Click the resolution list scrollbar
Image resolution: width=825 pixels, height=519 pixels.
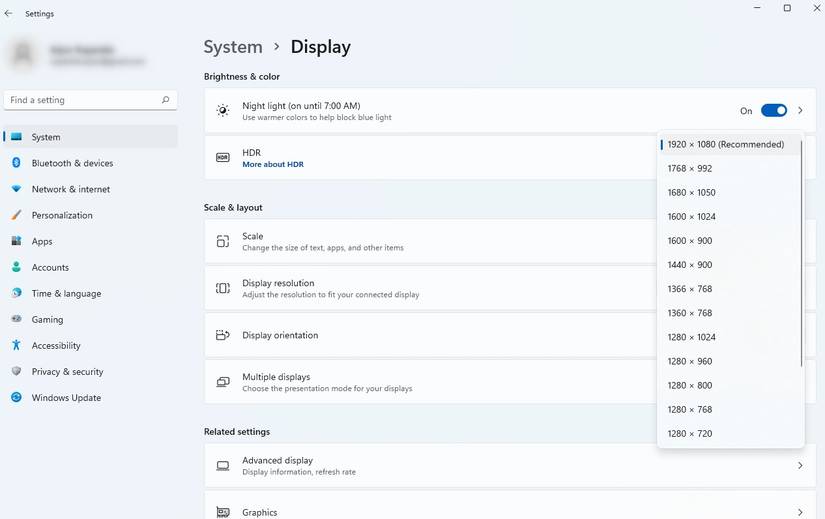[802, 250]
